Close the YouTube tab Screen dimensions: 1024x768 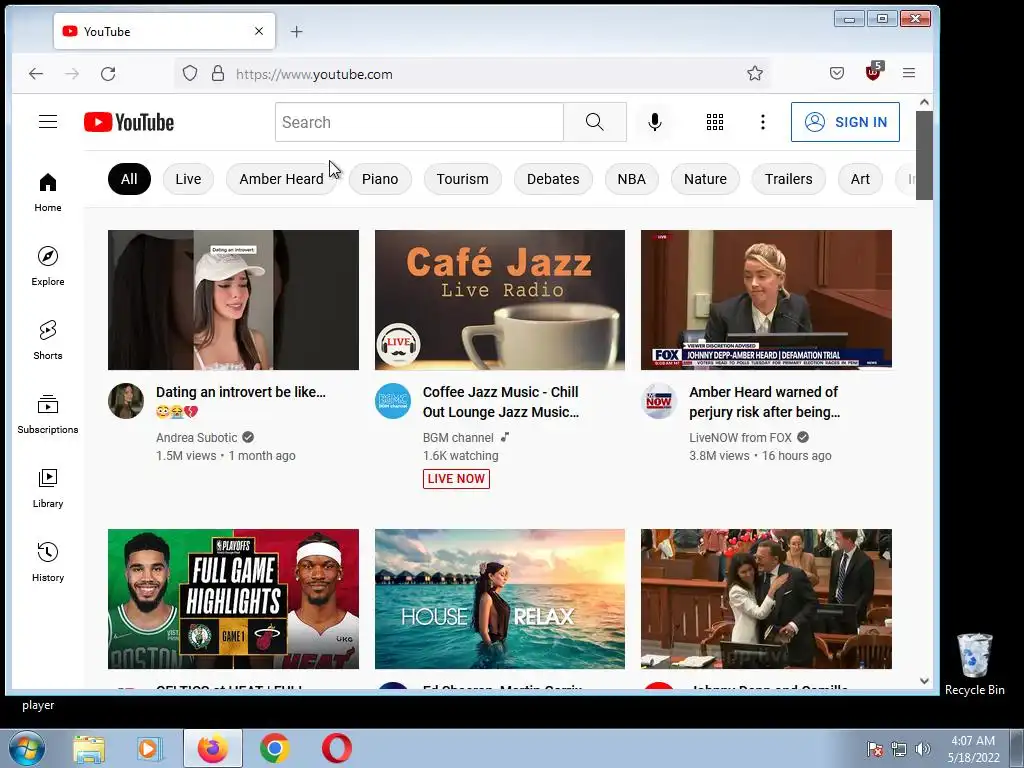259,31
